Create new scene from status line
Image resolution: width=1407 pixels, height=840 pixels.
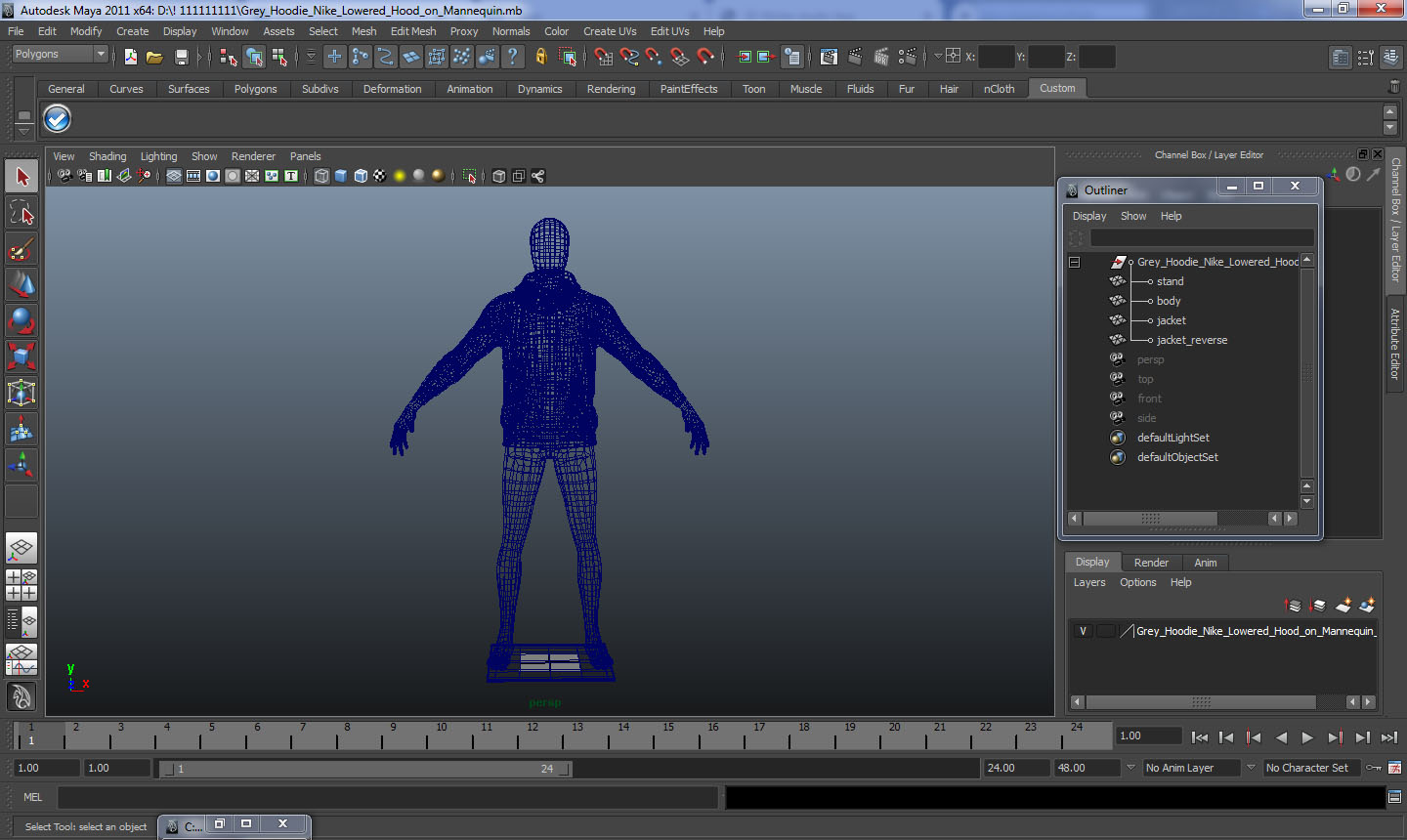tap(130, 57)
